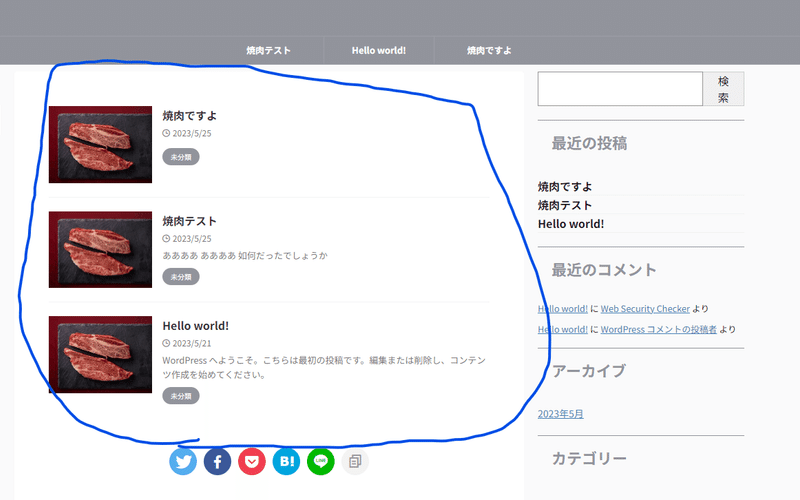Open 焼肉ですよ under 最近の投稿
Image resolution: width=800 pixels, height=500 pixels.
coord(565,187)
